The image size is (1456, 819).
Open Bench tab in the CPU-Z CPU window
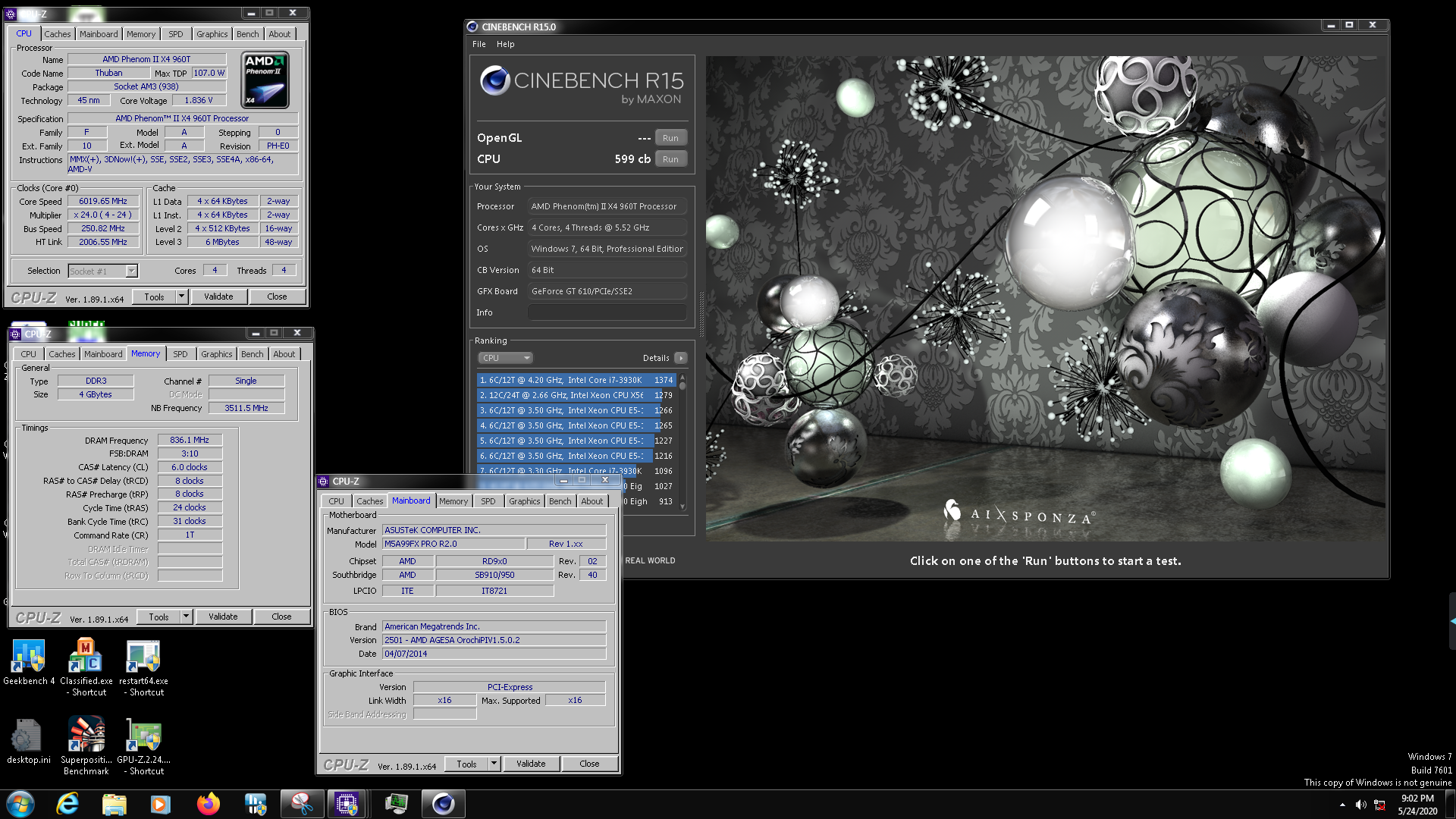[x=247, y=34]
